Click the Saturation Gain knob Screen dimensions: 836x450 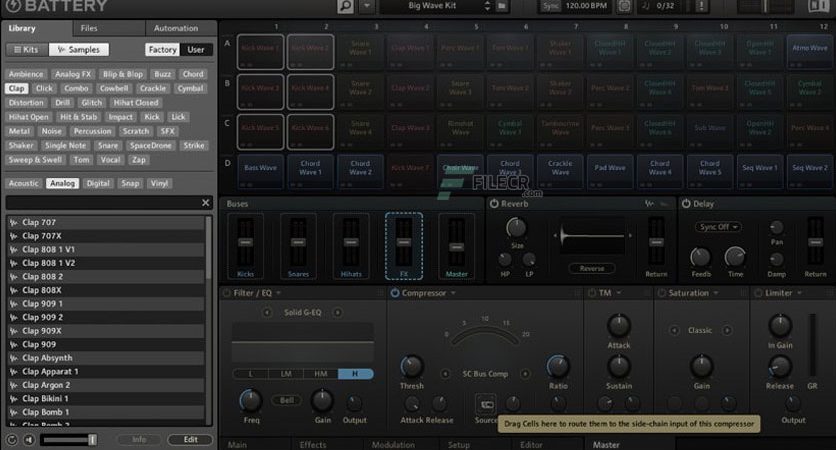701,366
